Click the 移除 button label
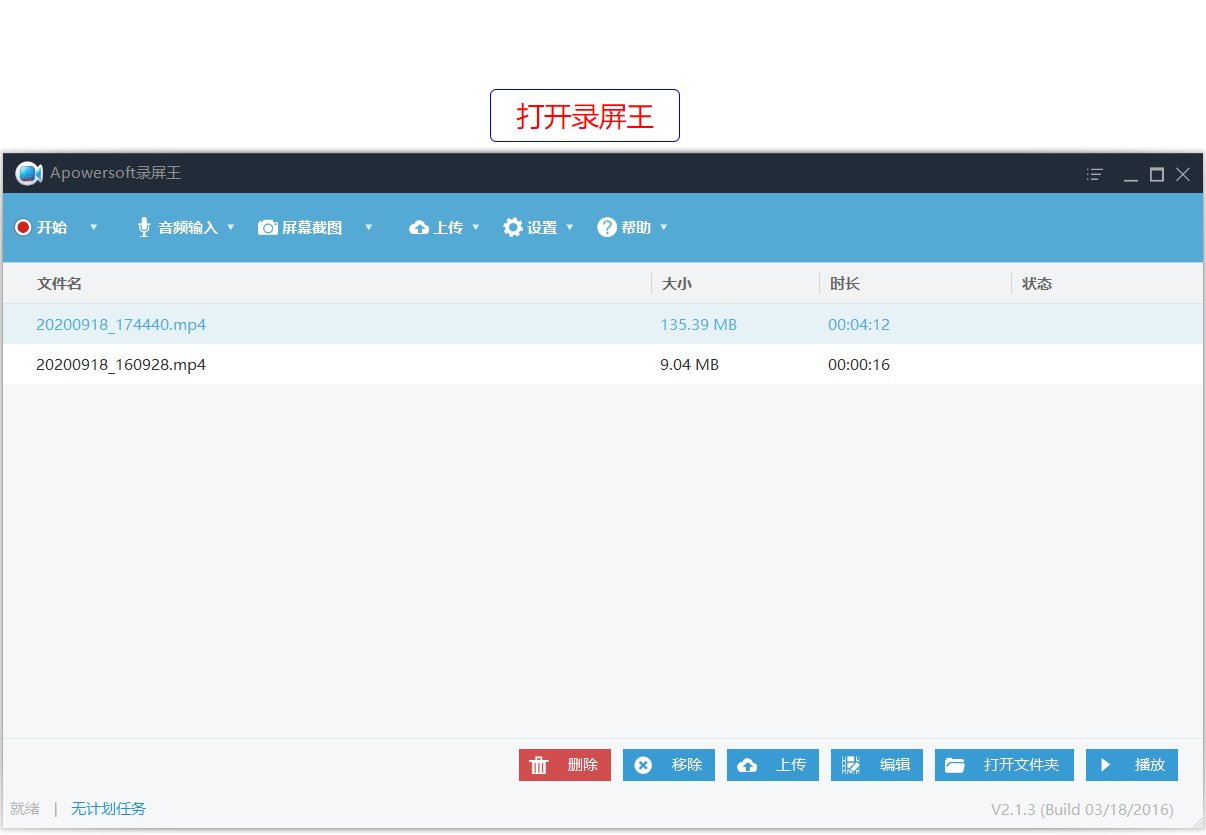 pos(687,765)
